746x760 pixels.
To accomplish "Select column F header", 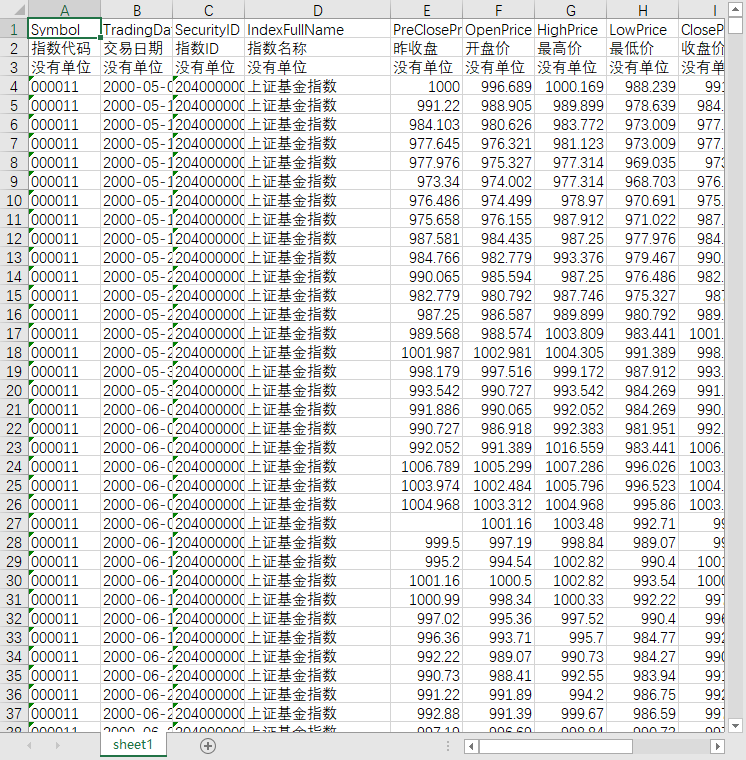I will [498, 10].
